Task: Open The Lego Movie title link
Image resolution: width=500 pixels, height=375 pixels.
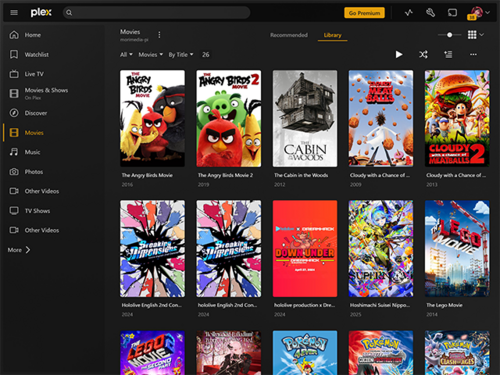Action: 444,305
